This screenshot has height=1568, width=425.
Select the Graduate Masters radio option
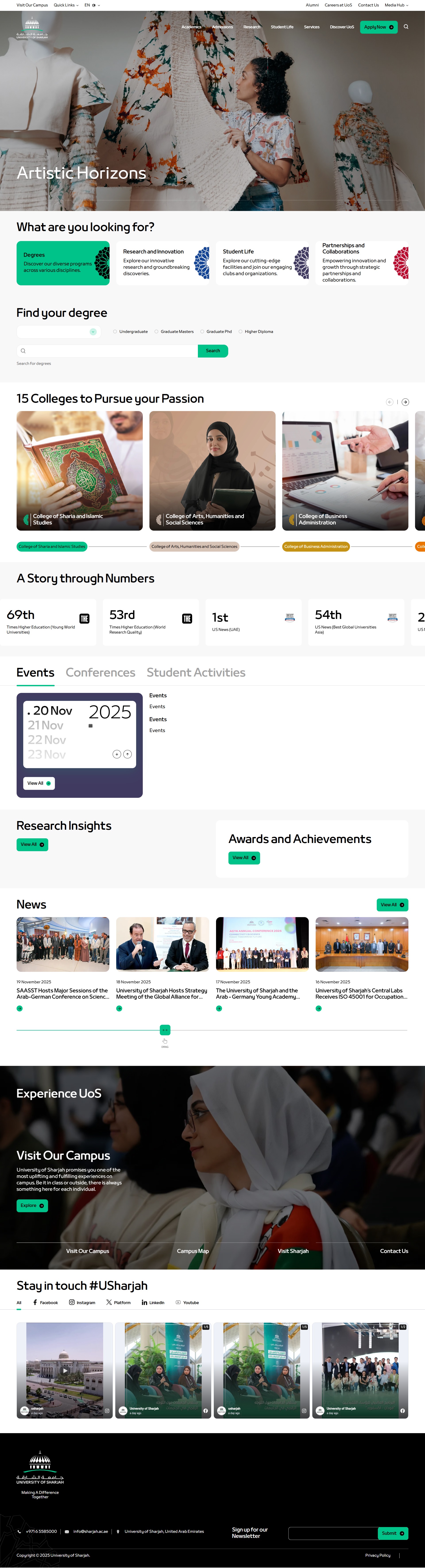156,332
